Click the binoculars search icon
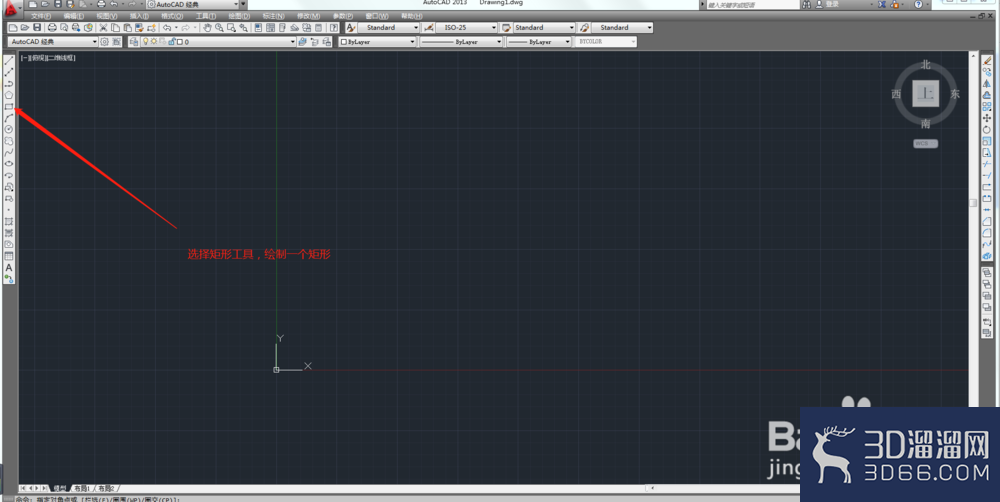Image resolution: width=1000 pixels, height=502 pixels. pyautogui.click(x=807, y=4)
